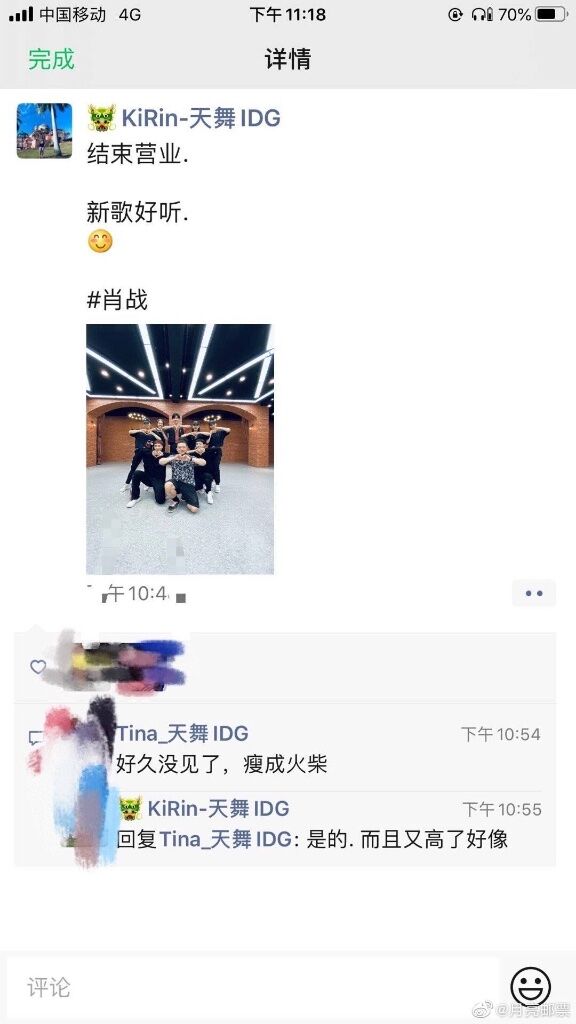Open the dance group photo

pyautogui.click(x=180, y=449)
